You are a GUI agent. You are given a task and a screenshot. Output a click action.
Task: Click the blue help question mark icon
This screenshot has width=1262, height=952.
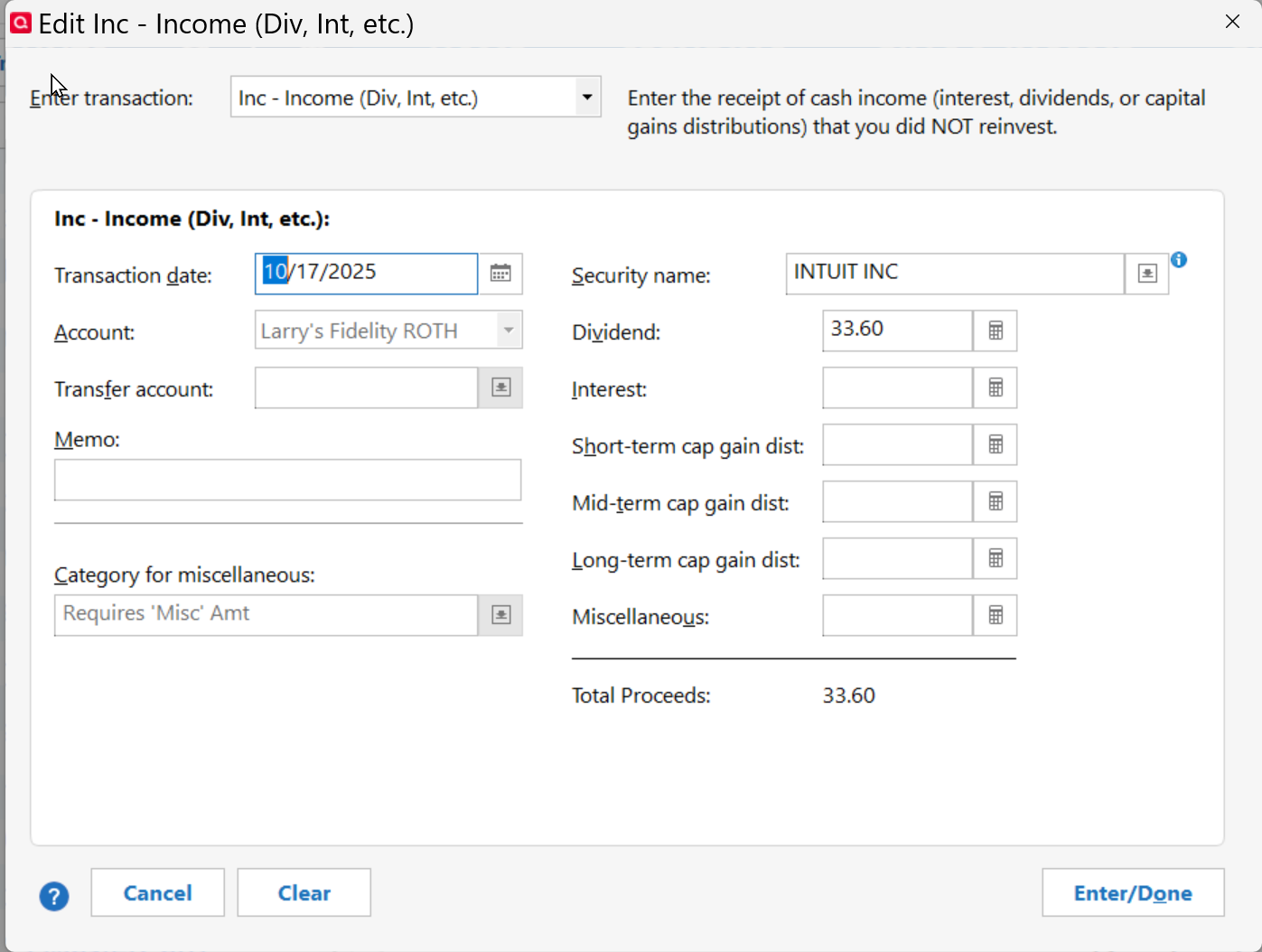click(x=54, y=896)
